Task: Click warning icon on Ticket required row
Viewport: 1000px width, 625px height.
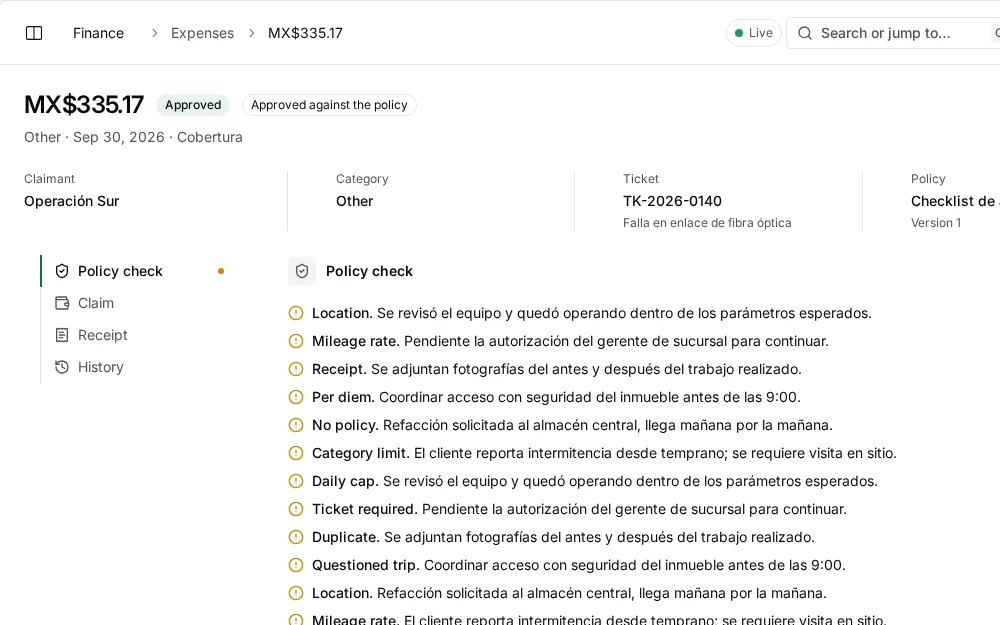Action: tap(296, 510)
